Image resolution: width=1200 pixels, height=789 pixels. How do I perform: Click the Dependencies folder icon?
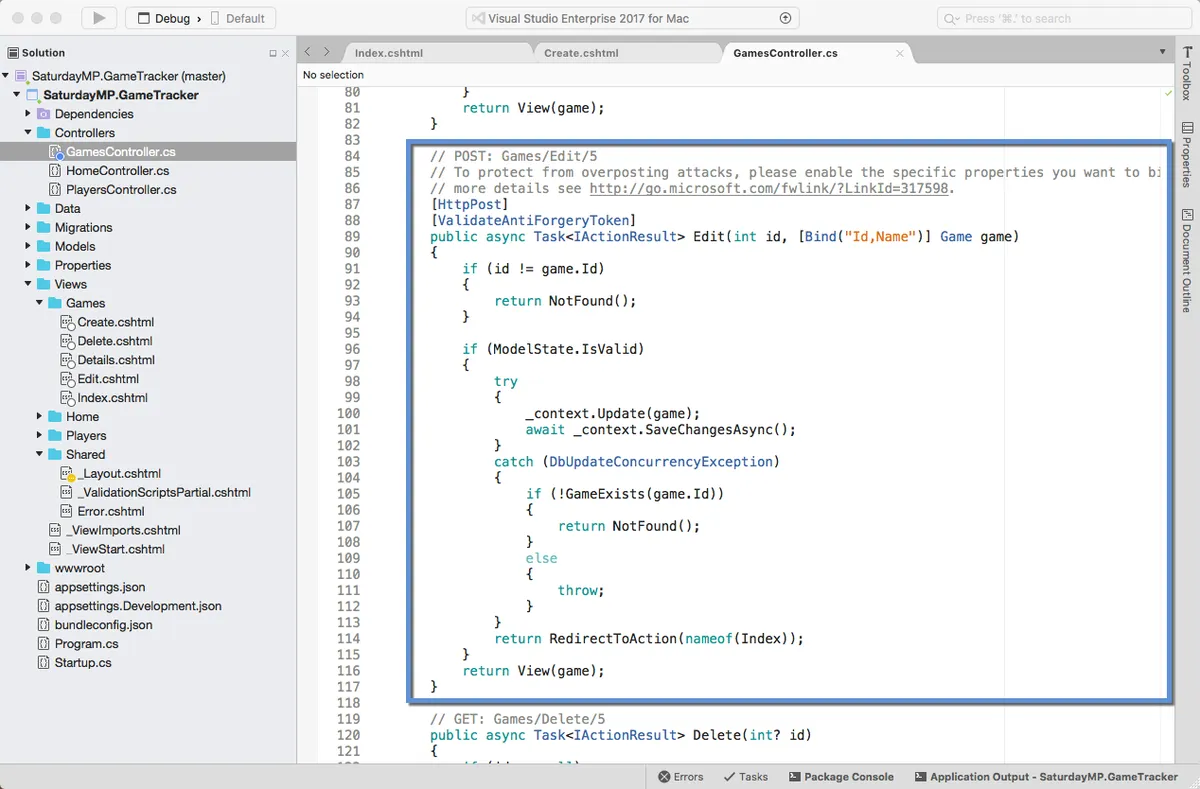click(43, 114)
